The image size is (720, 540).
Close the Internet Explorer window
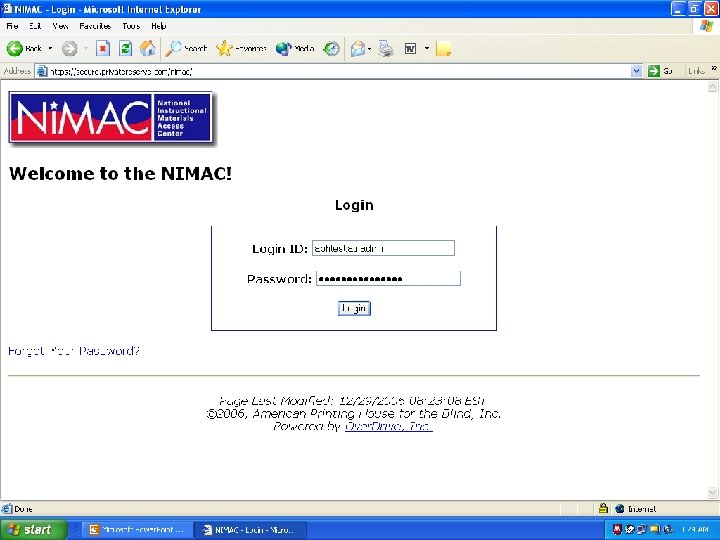pos(711,9)
